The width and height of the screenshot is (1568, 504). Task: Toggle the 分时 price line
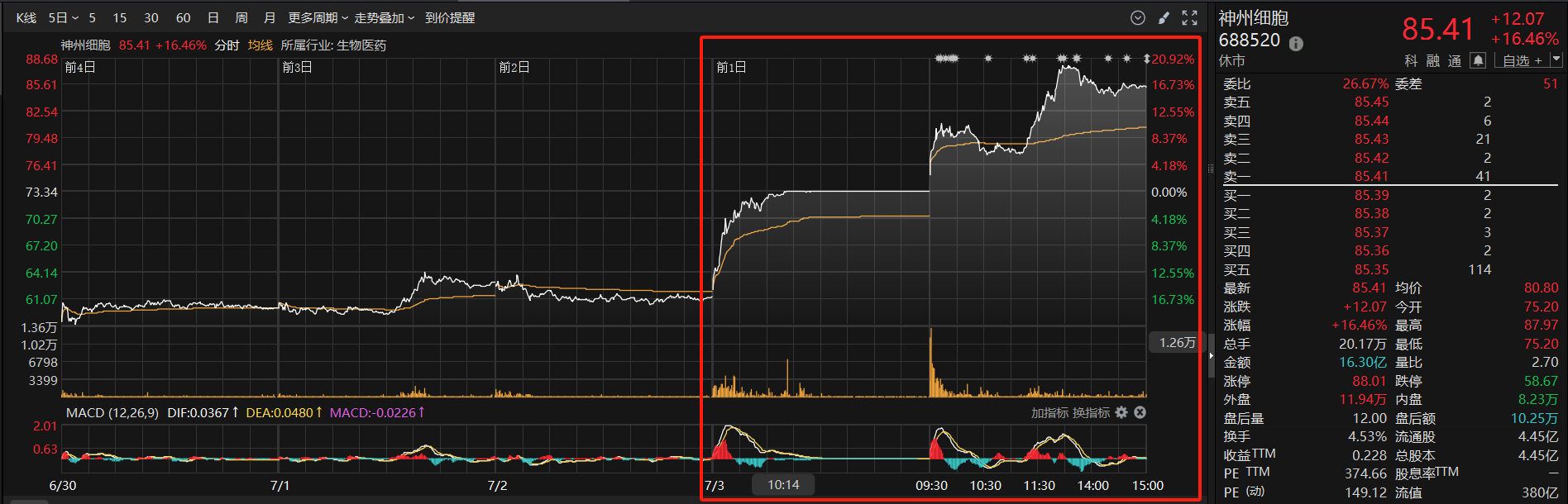click(227, 45)
